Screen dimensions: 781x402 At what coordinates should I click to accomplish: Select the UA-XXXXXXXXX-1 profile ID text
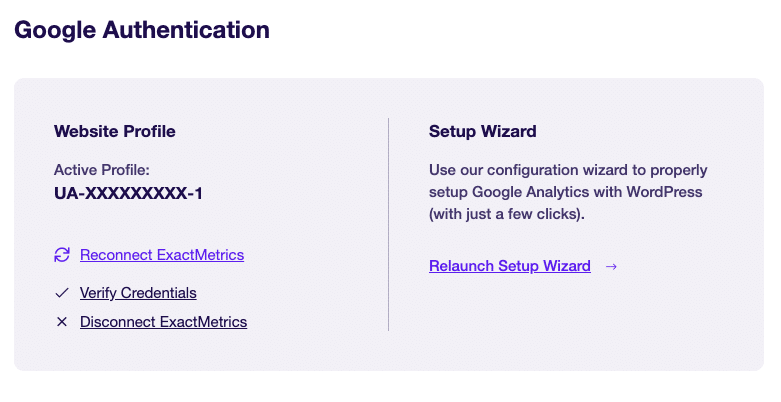coord(128,193)
